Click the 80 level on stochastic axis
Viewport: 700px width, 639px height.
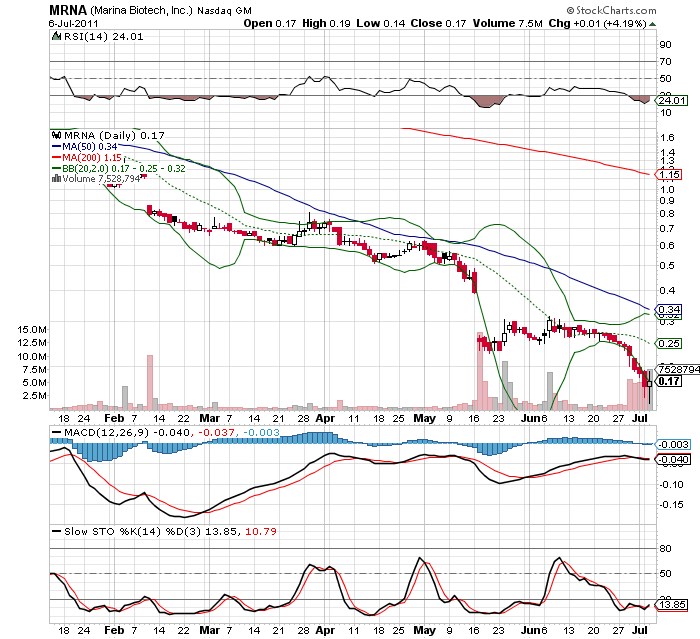pos(665,548)
